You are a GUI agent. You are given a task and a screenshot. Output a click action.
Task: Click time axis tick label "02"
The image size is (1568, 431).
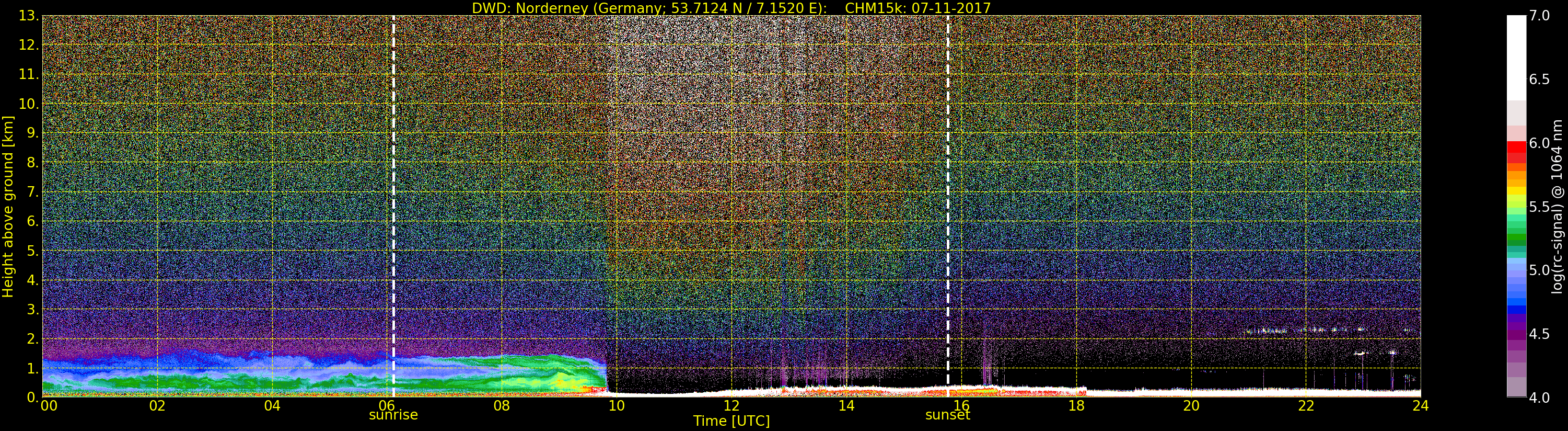[x=157, y=405]
